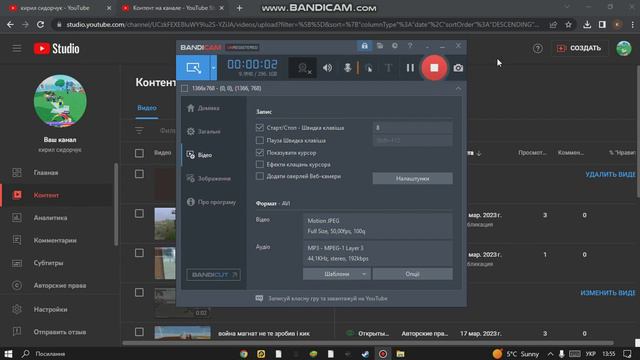Sort by date column arrow
The height and width of the screenshot is (360, 640).
click(x=479, y=153)
